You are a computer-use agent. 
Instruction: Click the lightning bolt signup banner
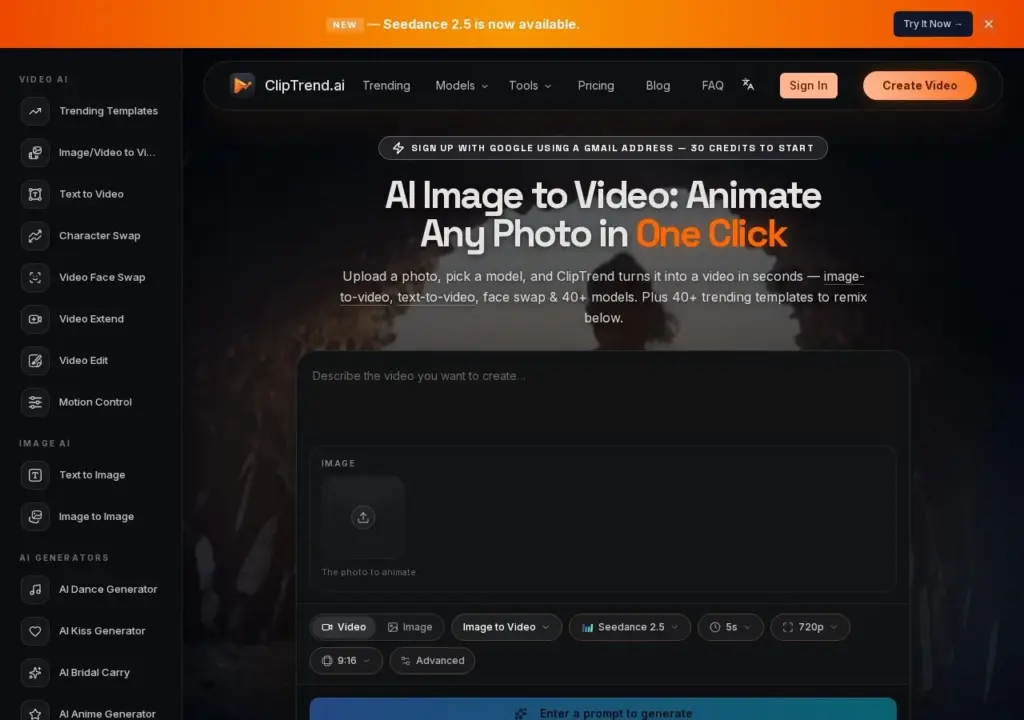603,148
